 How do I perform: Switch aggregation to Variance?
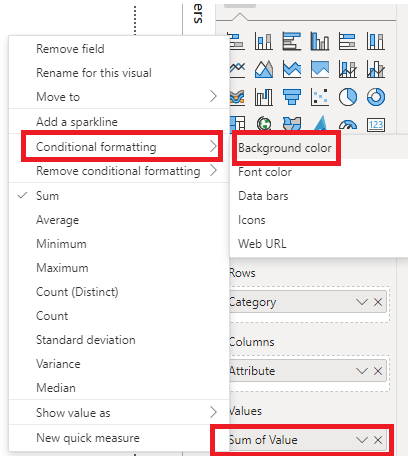tap(119, 364)
